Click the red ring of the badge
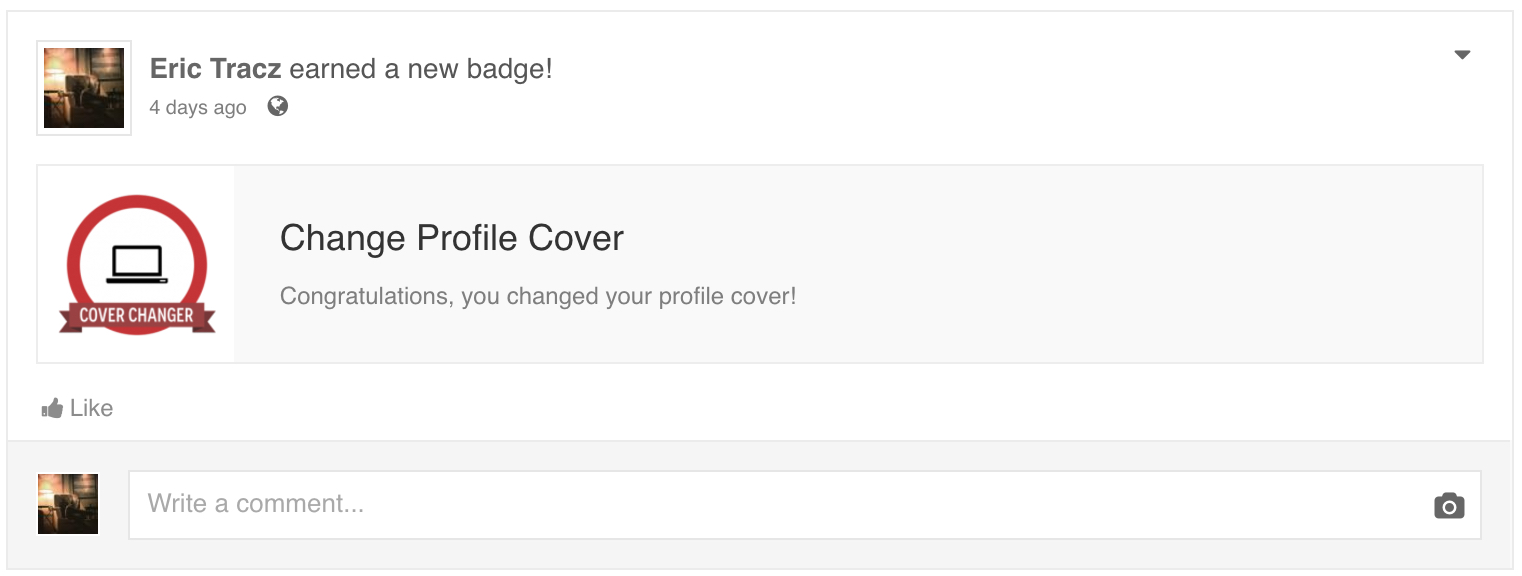Screen dimensions: 1522x576 click(137, 203)
